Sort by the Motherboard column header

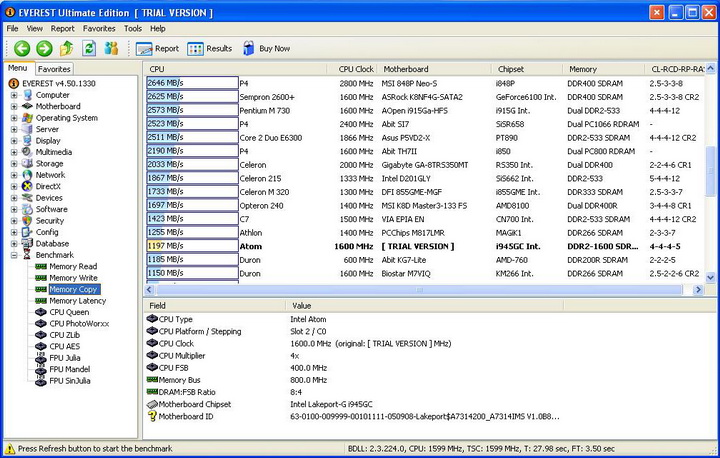(x=434, y=69)
